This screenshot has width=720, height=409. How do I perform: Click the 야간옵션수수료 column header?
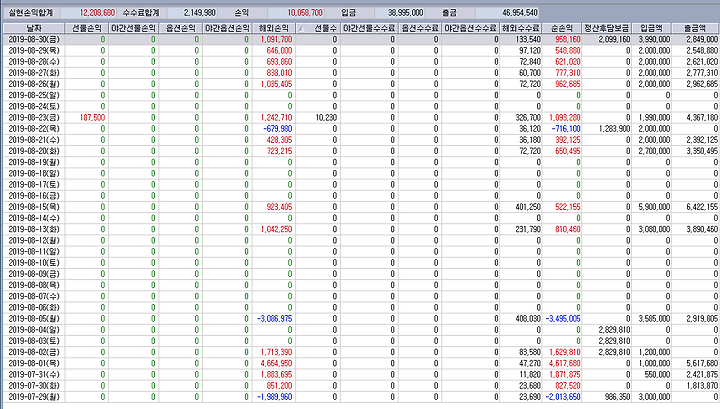tap(470, 28)
